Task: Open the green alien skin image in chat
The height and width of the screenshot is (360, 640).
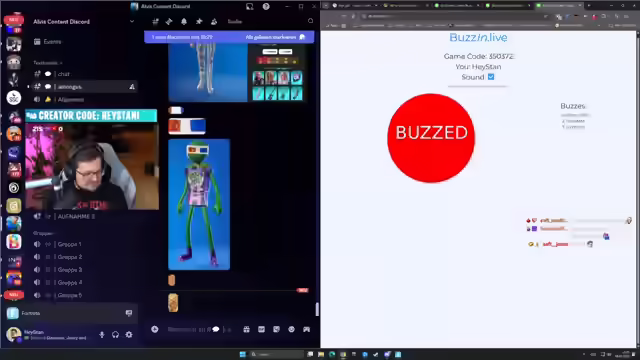Action: click(x=199, y=204)
